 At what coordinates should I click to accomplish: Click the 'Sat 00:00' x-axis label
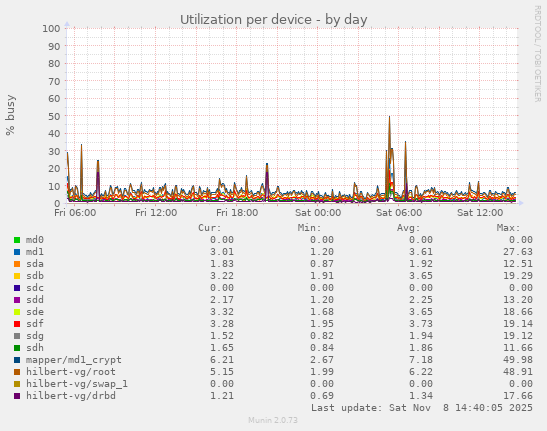tap(318, 213)
